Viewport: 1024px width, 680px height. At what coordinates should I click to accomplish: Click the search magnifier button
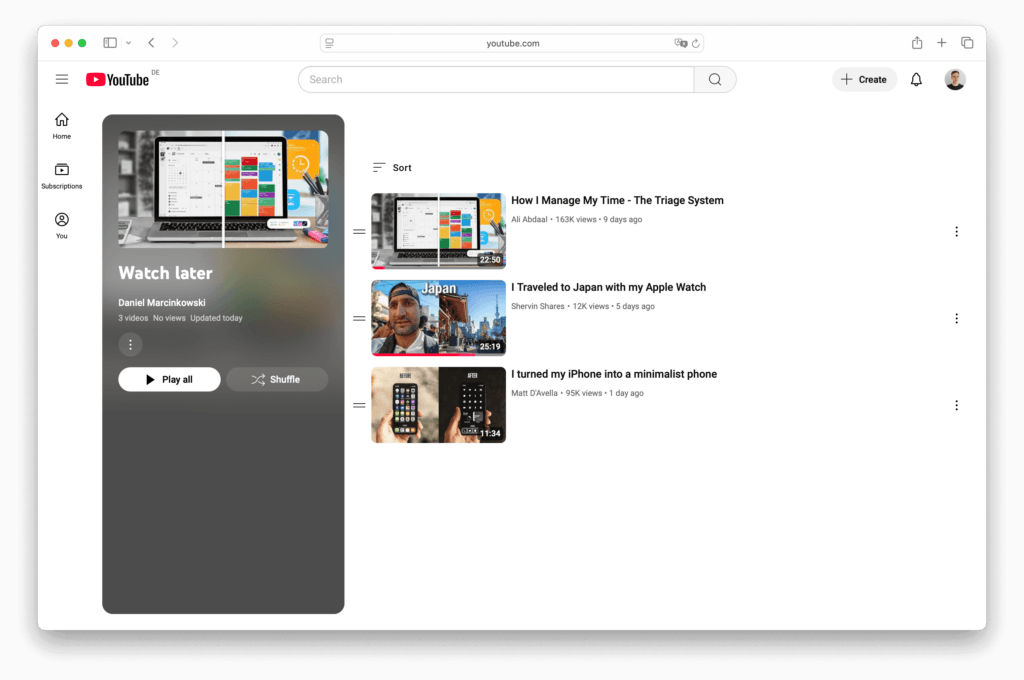tap(715, 80)
